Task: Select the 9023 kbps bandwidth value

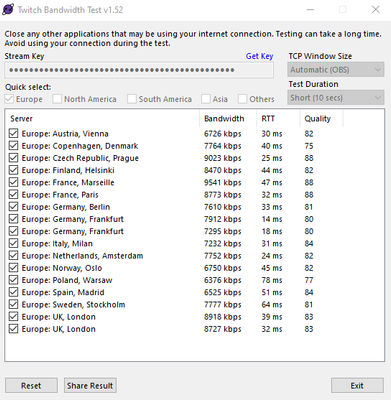Action: [223, 158]
